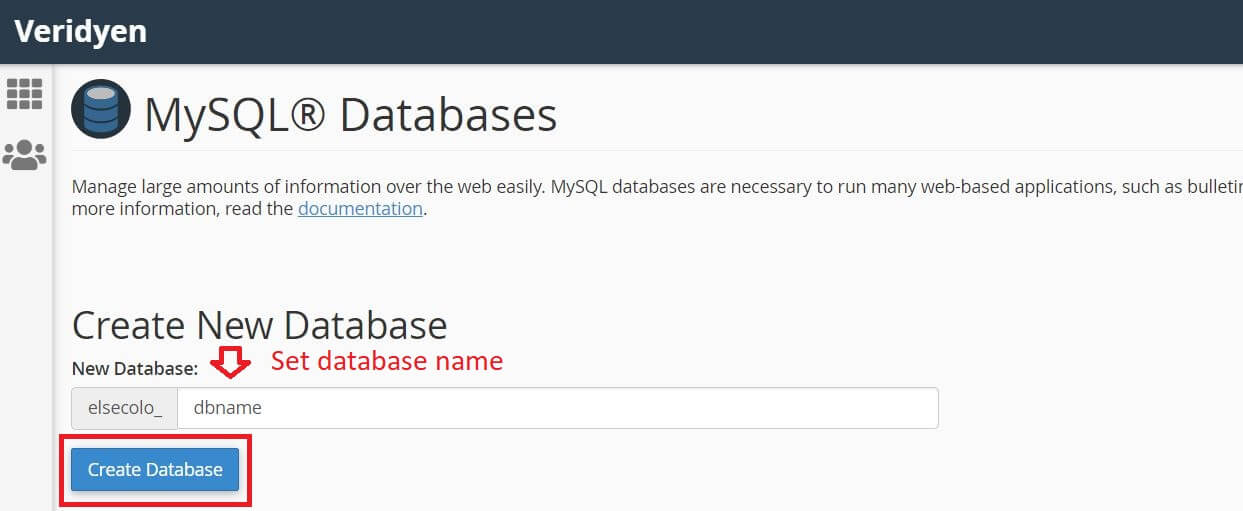Image resolution: width=1243 pixels, height=511 pixels.
Task: Click the red down arrow annotation
Action: coord(232,362)
